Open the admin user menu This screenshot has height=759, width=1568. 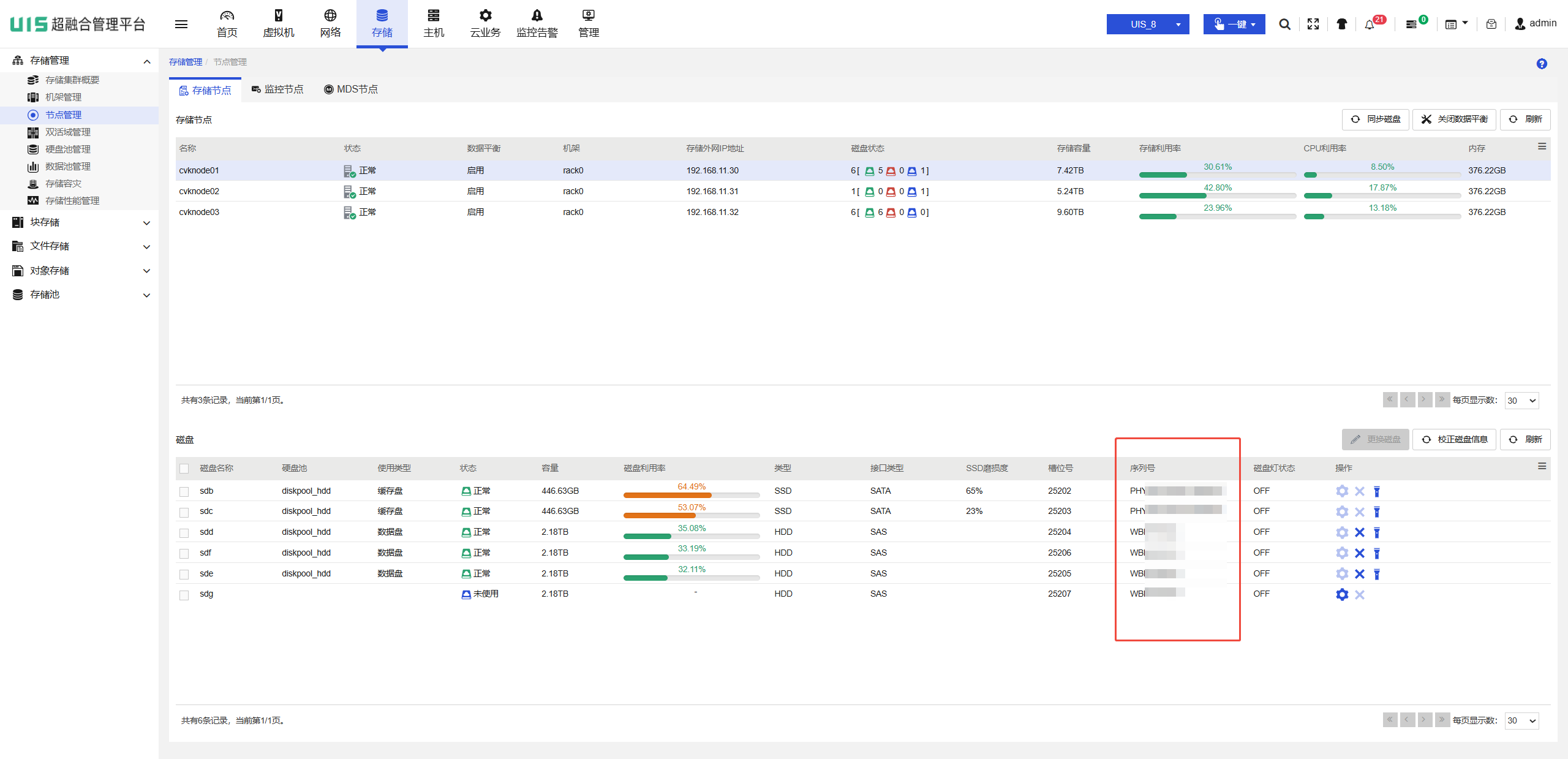pos(1536,23)
